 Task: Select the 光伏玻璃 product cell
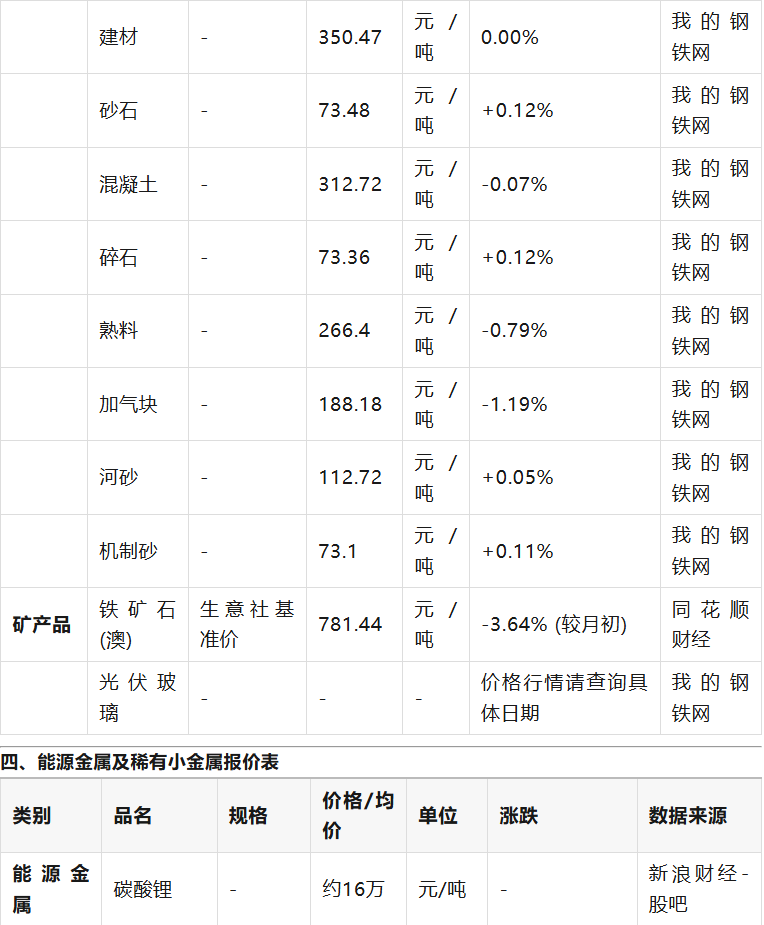pos(137,697)
